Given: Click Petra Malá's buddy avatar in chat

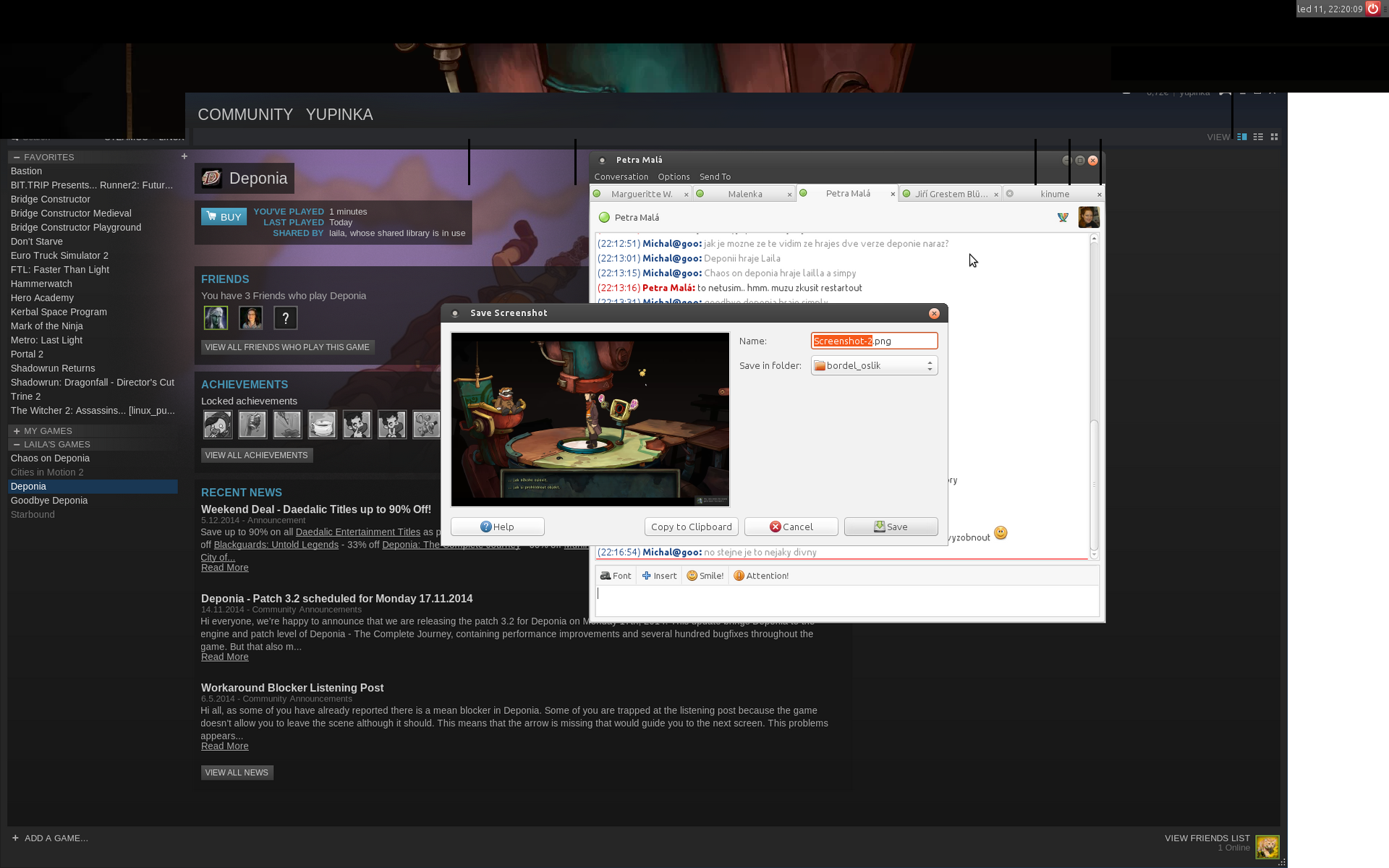Looking at the screenshot, I should click(1089, 217).
